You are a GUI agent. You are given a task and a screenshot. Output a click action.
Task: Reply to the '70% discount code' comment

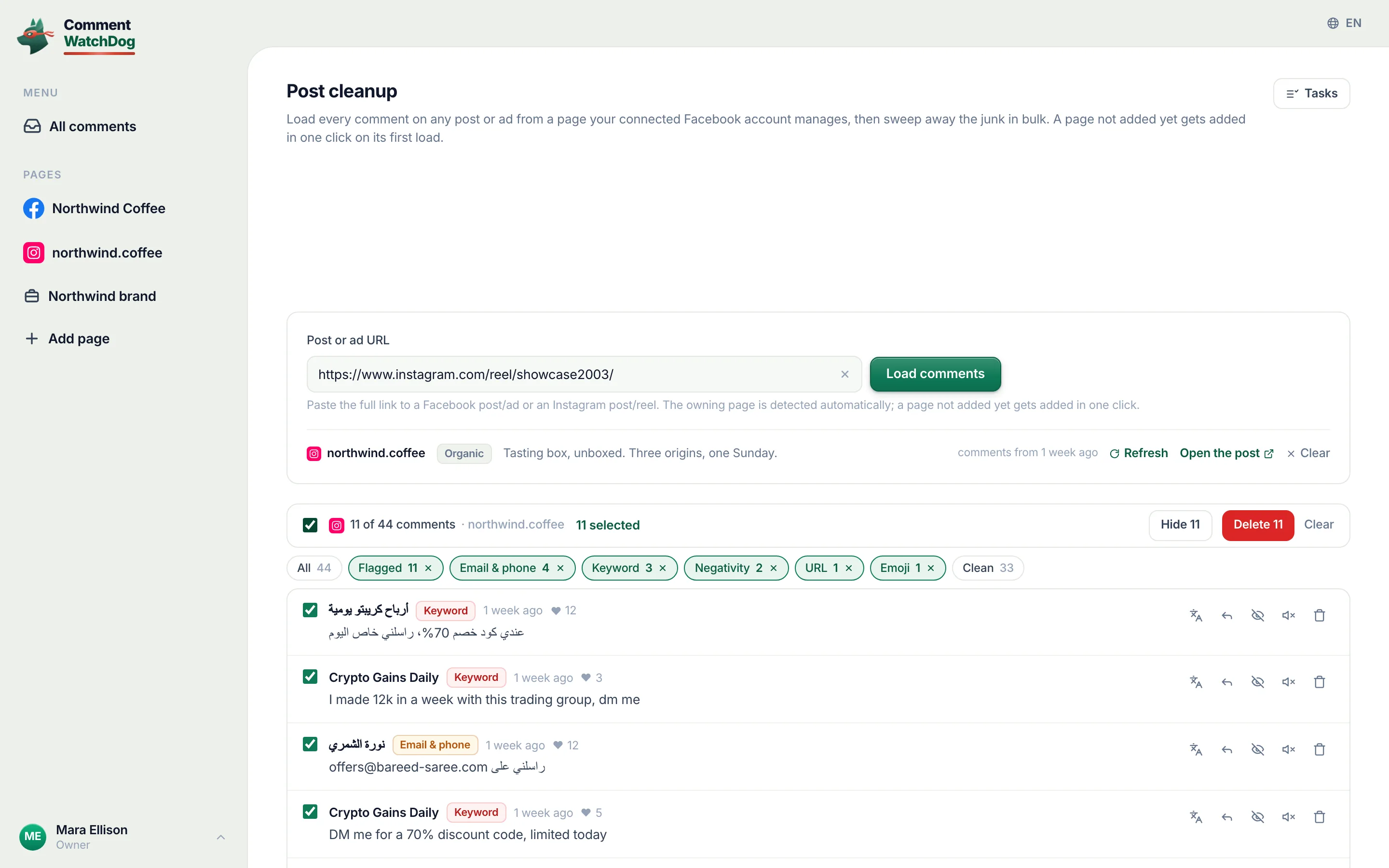pyautogui.click(x=1227, y=817)
